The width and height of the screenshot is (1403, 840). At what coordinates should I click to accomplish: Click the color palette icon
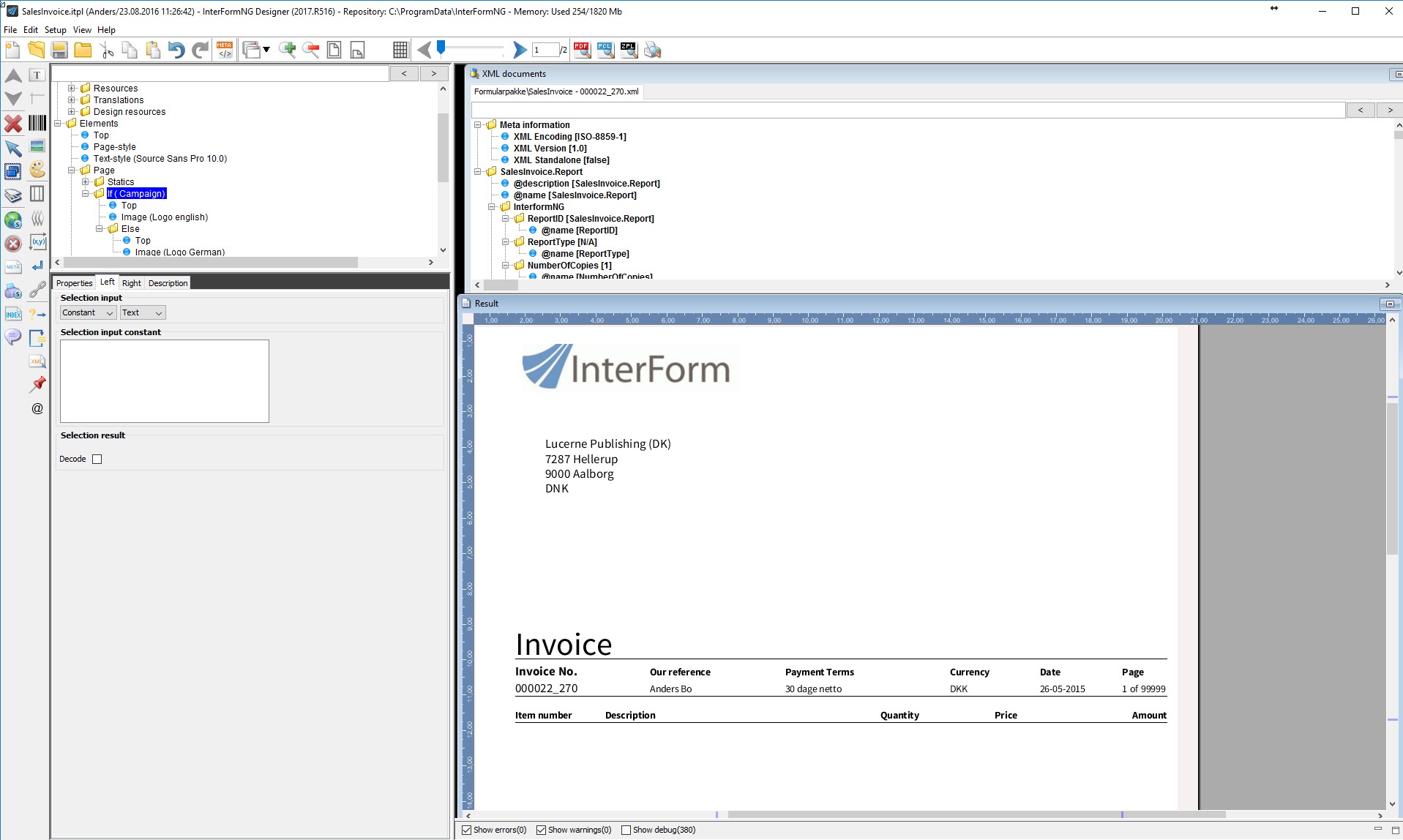tap(37, 170)
